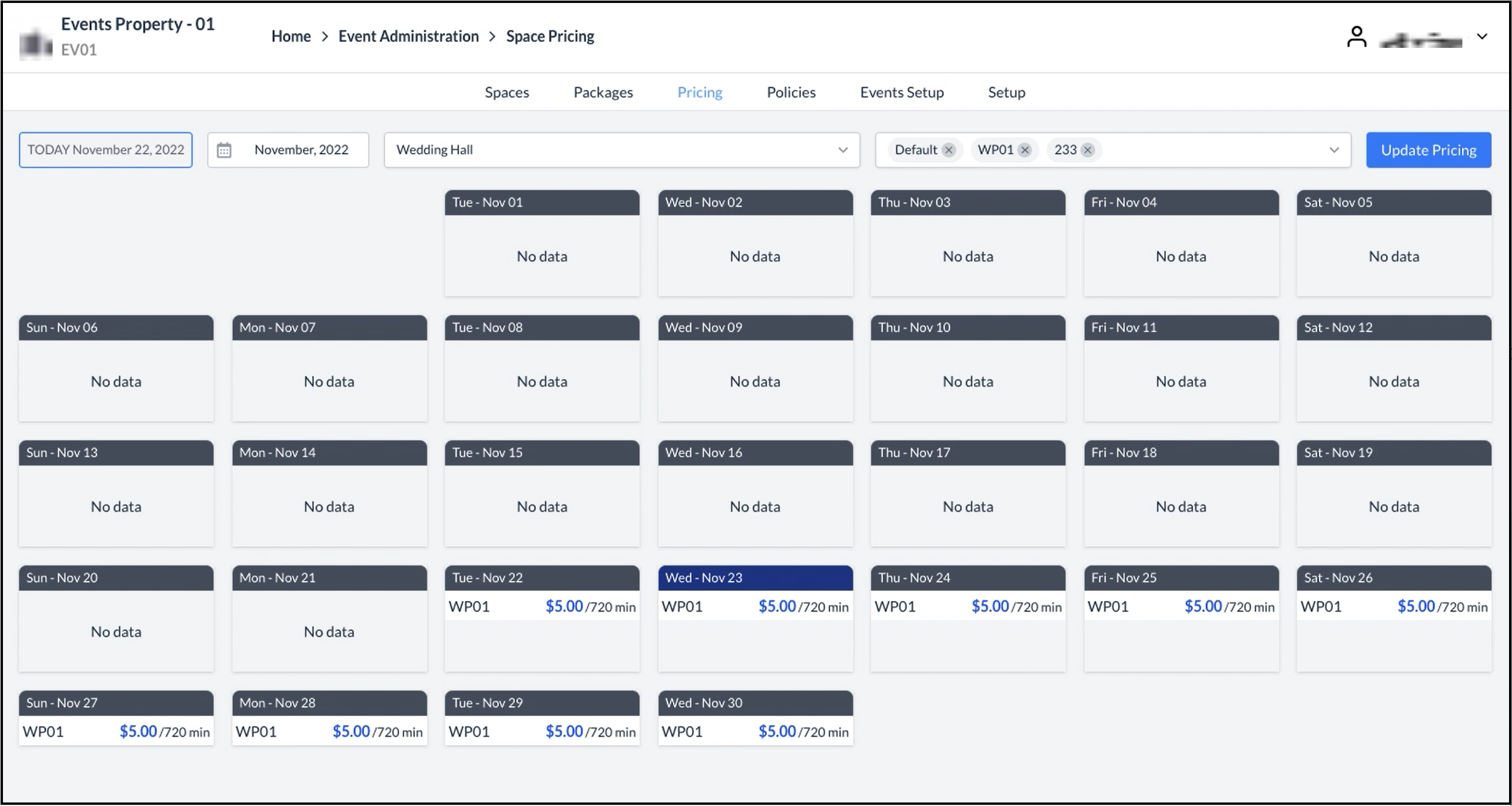Go to the Events Setup tab
This screenshot has height=806, width=1512.
(902, 92)
